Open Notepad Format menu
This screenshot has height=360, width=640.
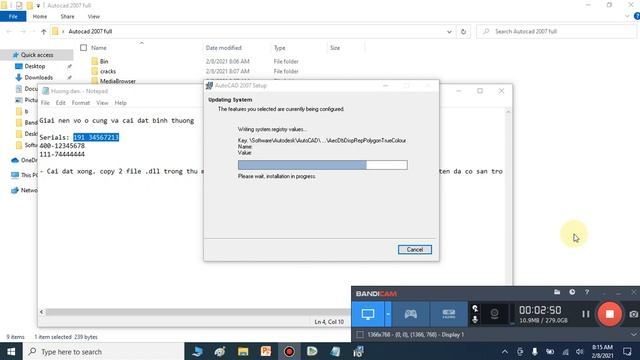point(81,103)
